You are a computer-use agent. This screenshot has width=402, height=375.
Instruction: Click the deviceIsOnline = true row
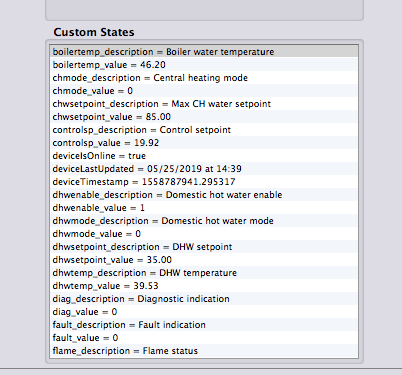pyautogui.click(x=204, y=156)
